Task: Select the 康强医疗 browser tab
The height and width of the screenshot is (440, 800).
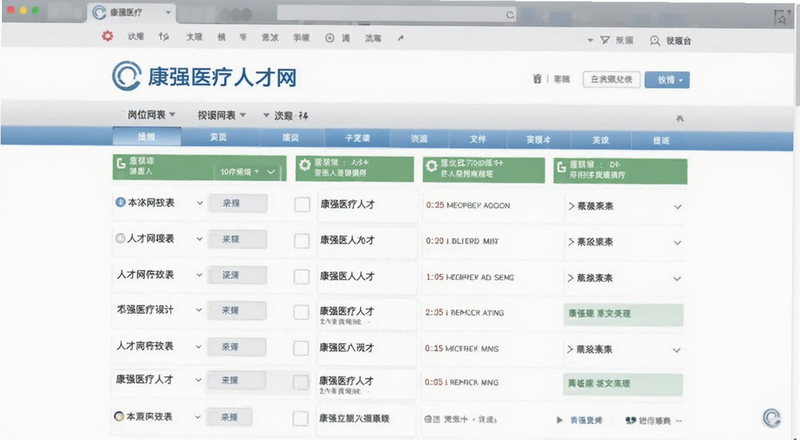Action: pos(133,13)
